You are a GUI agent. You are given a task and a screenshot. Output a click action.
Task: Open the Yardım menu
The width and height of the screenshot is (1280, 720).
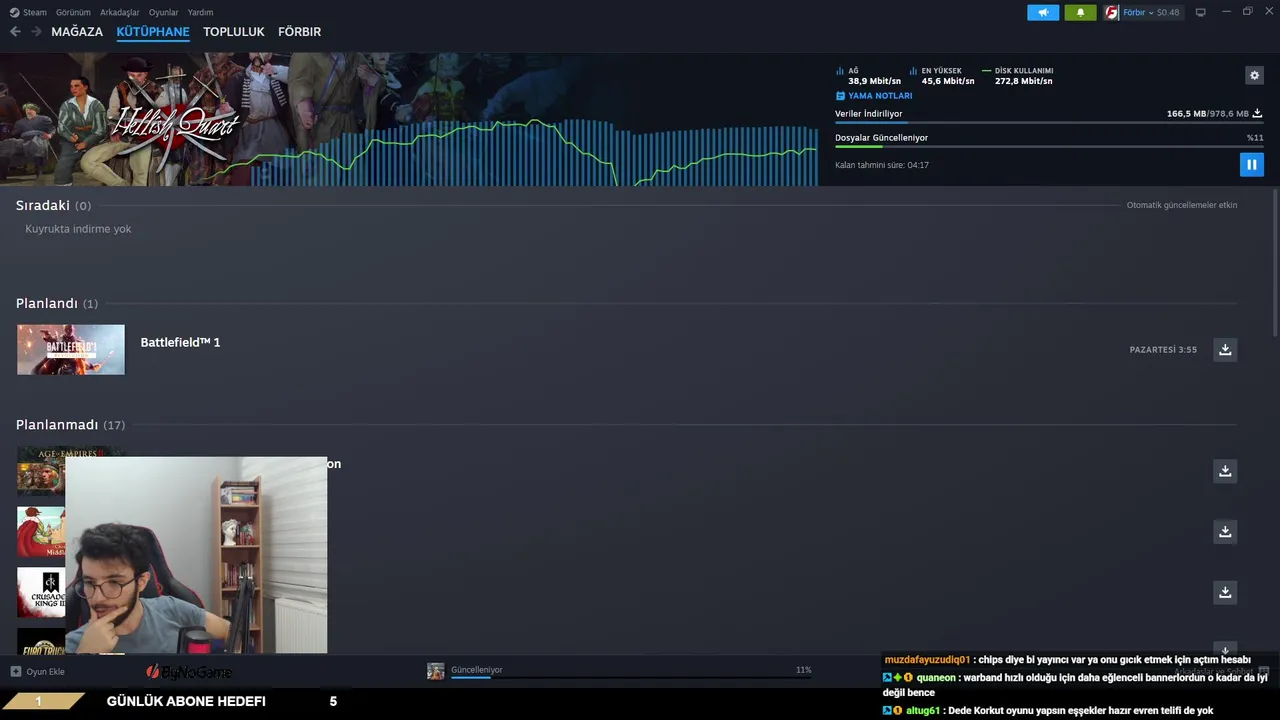200,12
